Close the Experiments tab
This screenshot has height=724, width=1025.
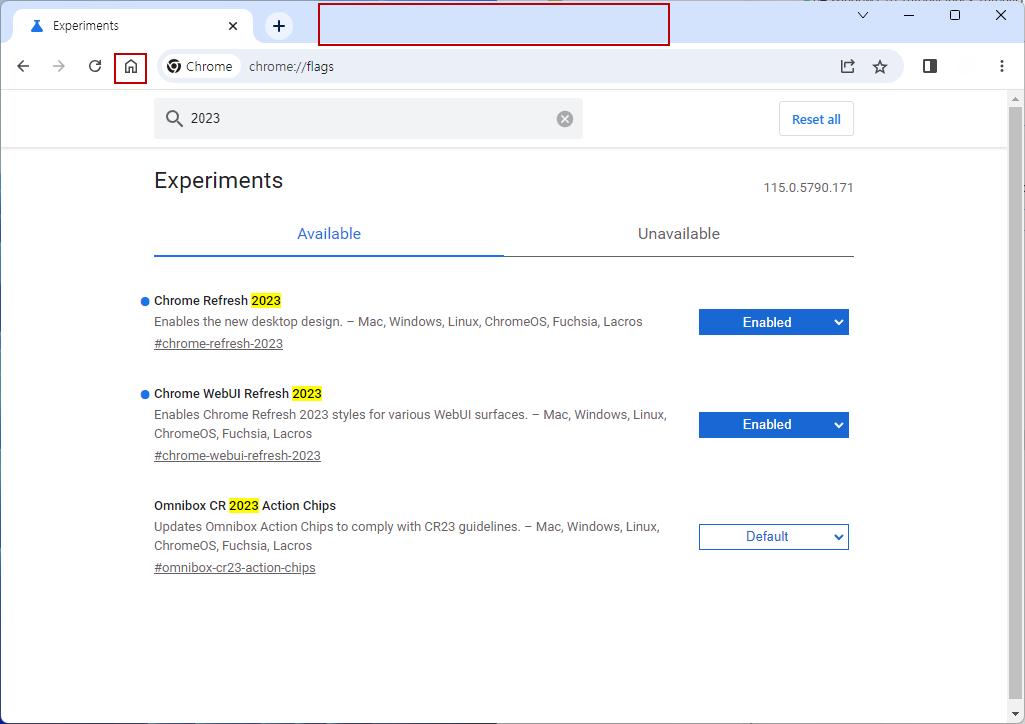click(x=233, y=26)
